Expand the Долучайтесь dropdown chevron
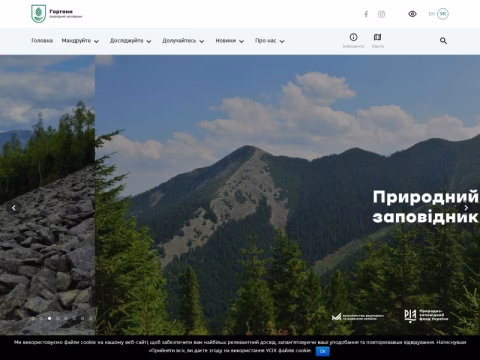The height and width of the screenshot is (360, 480). tap(202, 41)
